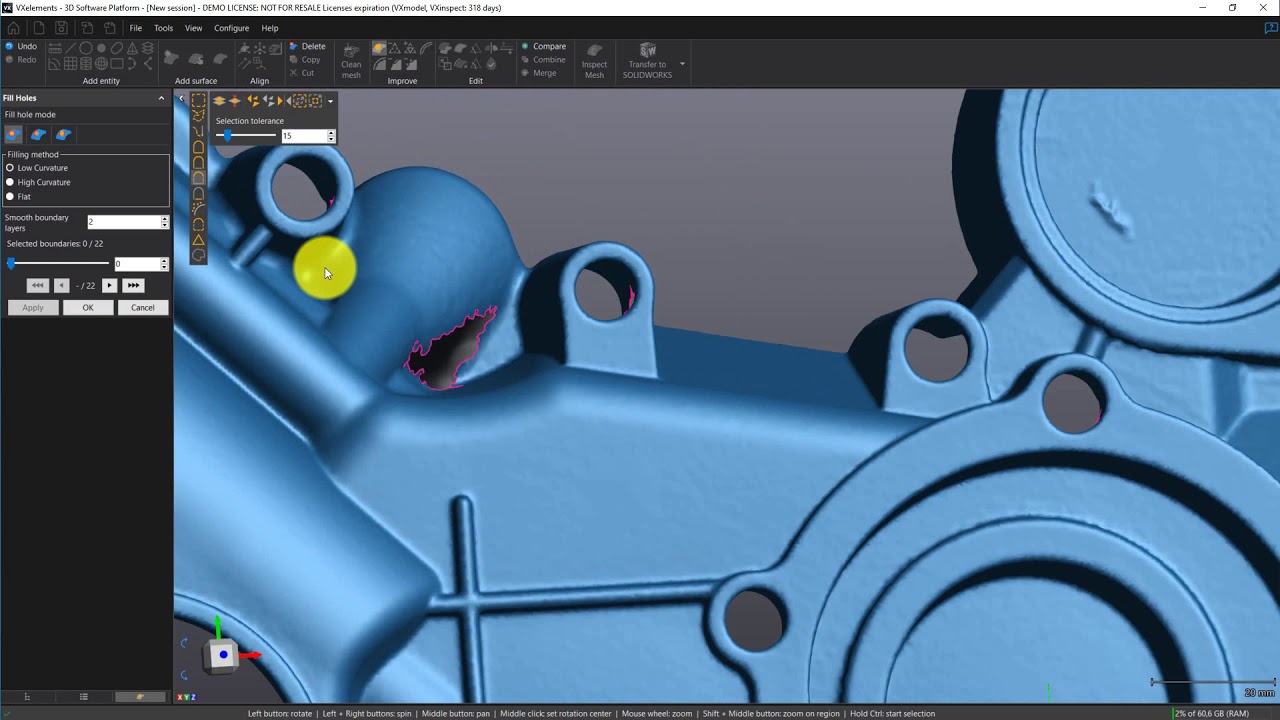Click the Home icon in top bar
This screenshot has width=1280, height=720.
[x=13, y=28]
